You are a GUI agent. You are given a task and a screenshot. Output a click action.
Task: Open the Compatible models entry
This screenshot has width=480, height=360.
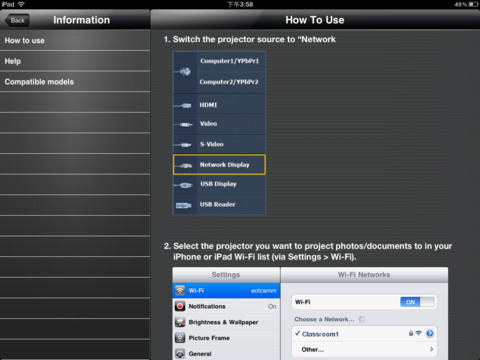point(75,82)
